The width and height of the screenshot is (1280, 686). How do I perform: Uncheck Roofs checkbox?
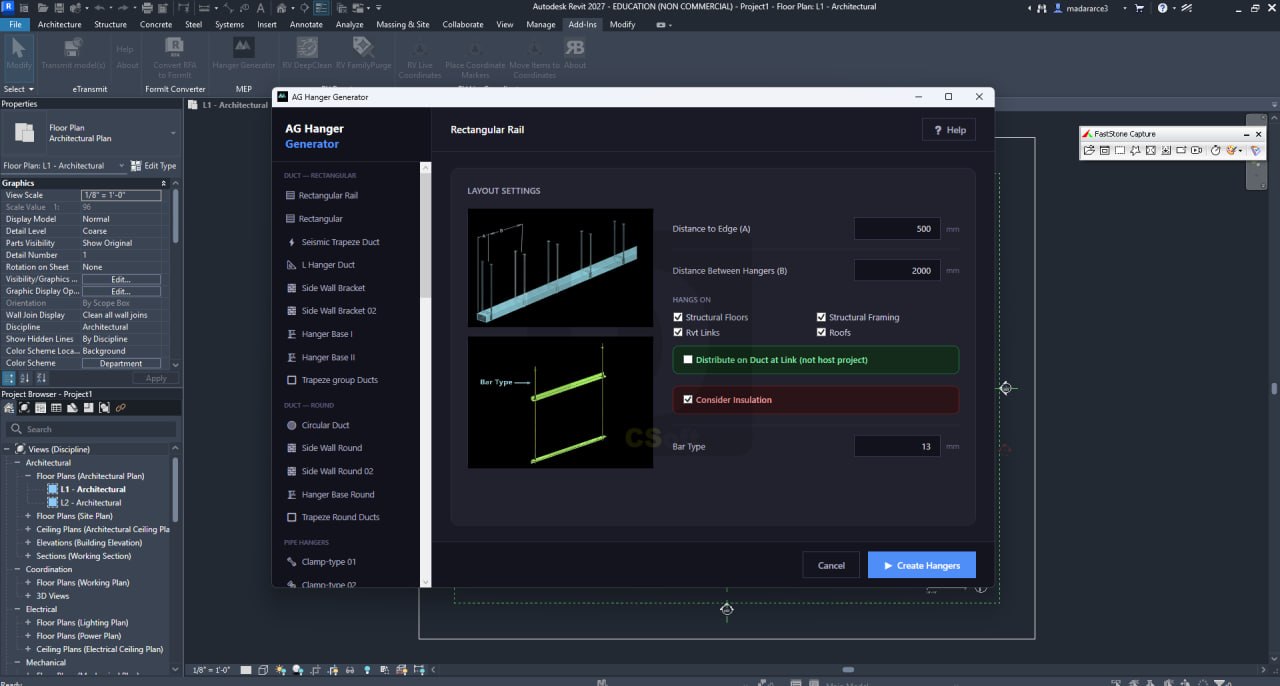822,332
